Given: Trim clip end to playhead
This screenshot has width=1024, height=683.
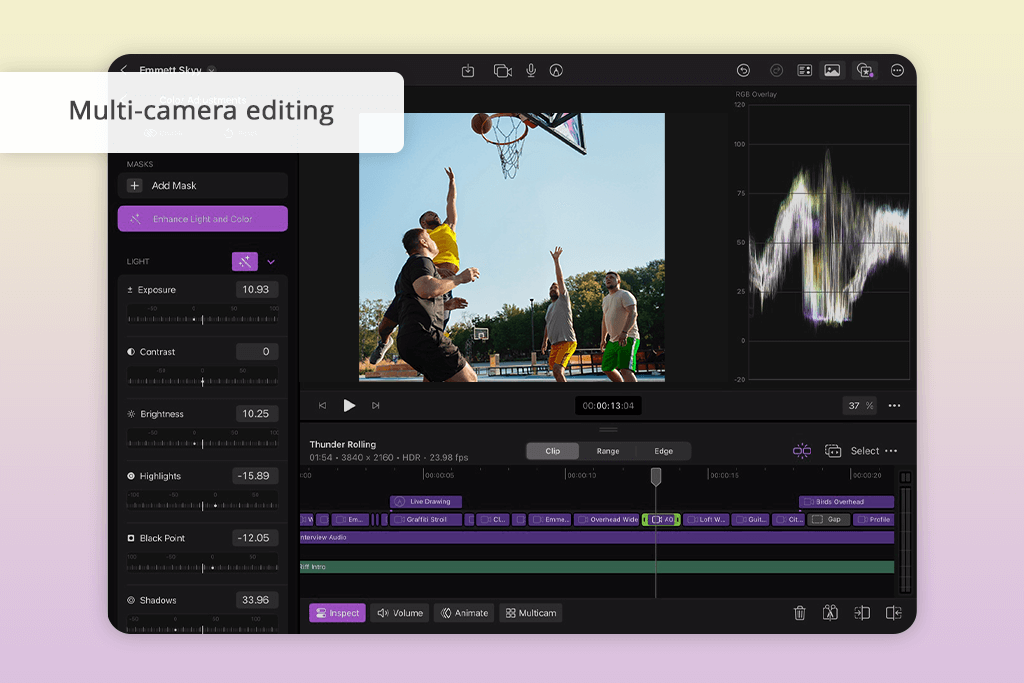Looking at the screenshot, I should (893, 612).
